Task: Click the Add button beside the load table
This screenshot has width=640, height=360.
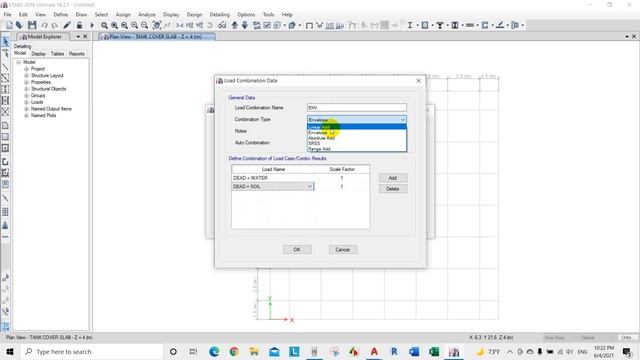Action: pos(393,178)
